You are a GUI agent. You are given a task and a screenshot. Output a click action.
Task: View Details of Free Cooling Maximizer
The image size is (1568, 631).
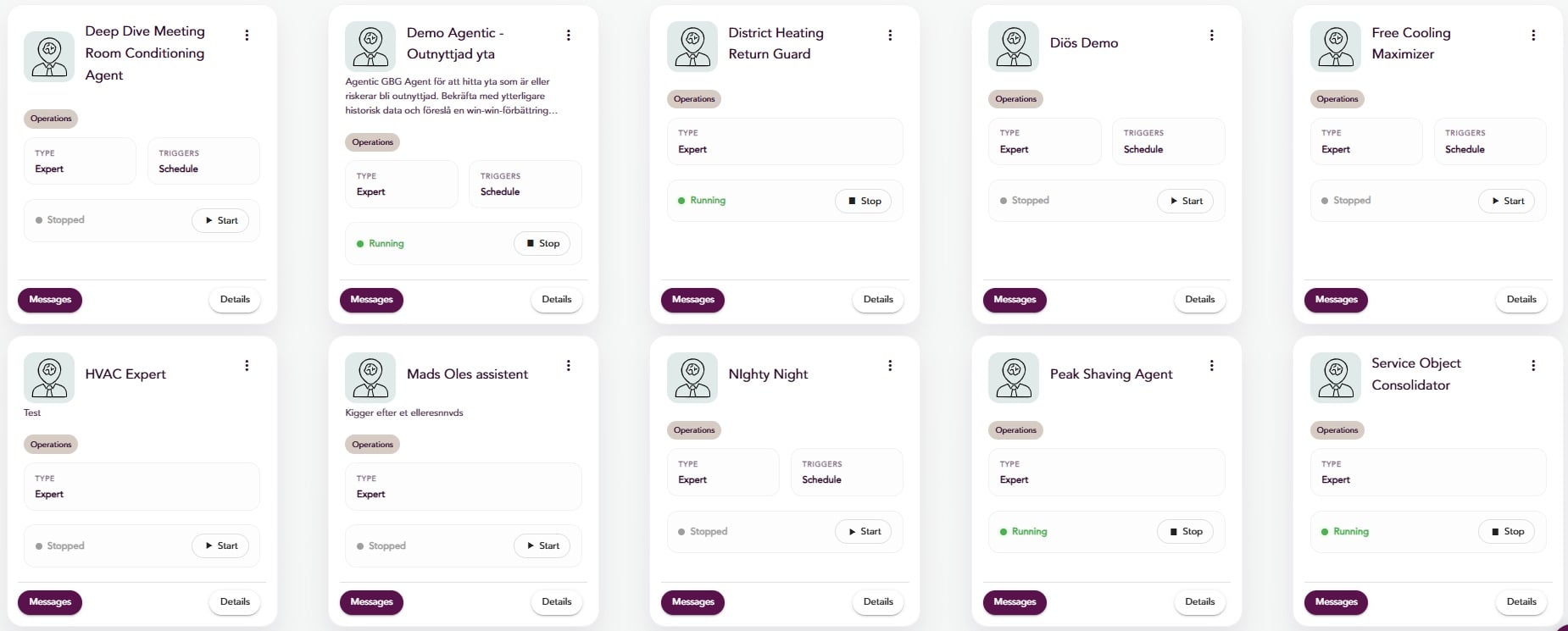[1521, 300]
